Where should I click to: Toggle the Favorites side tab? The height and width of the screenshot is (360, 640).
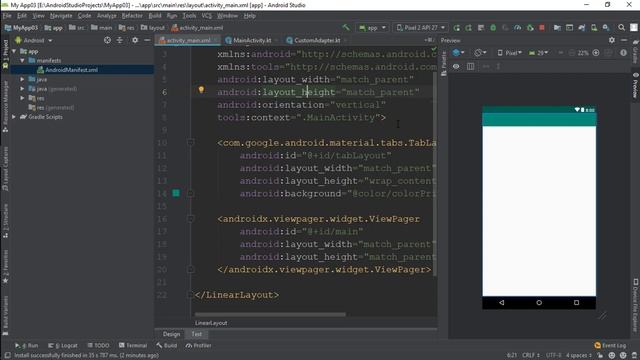(x=5, y=267)
